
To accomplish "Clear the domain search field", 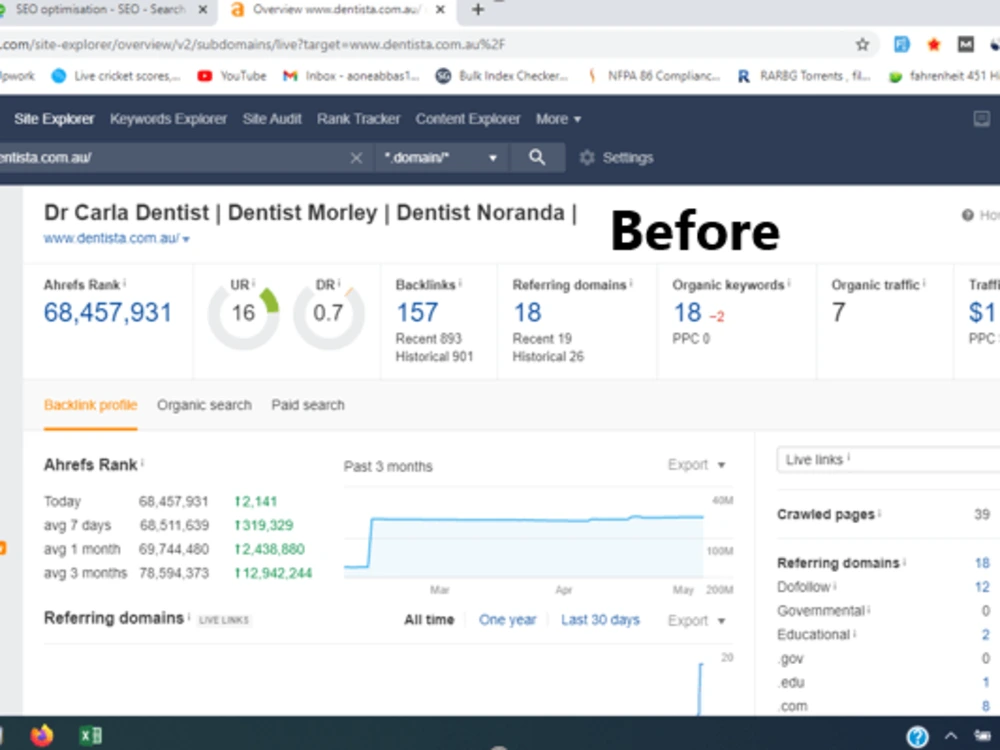I will (356, 158).
